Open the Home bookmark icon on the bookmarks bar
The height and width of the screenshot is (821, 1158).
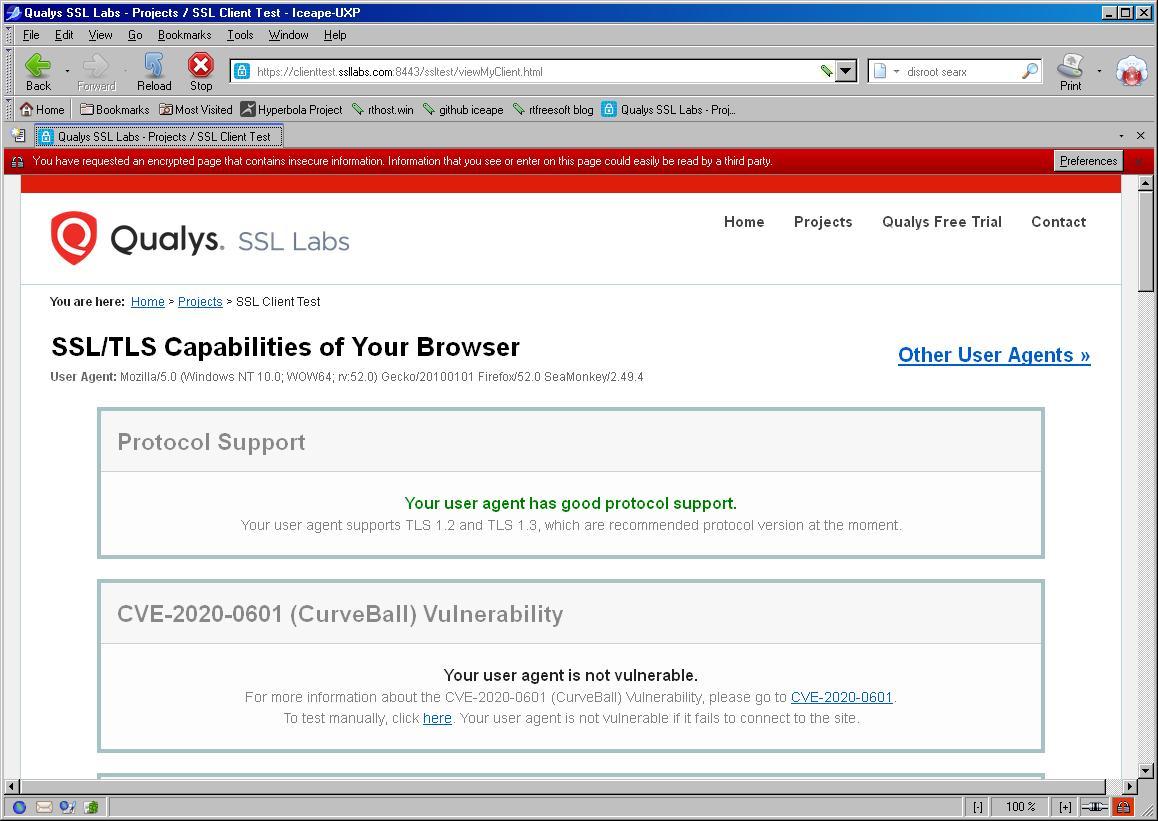[x=42, y=109]
